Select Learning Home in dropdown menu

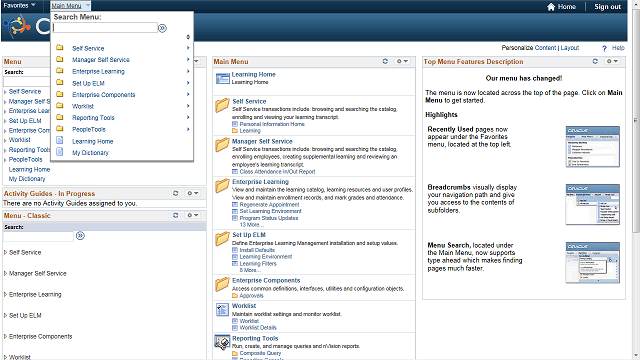pos(93,141)
